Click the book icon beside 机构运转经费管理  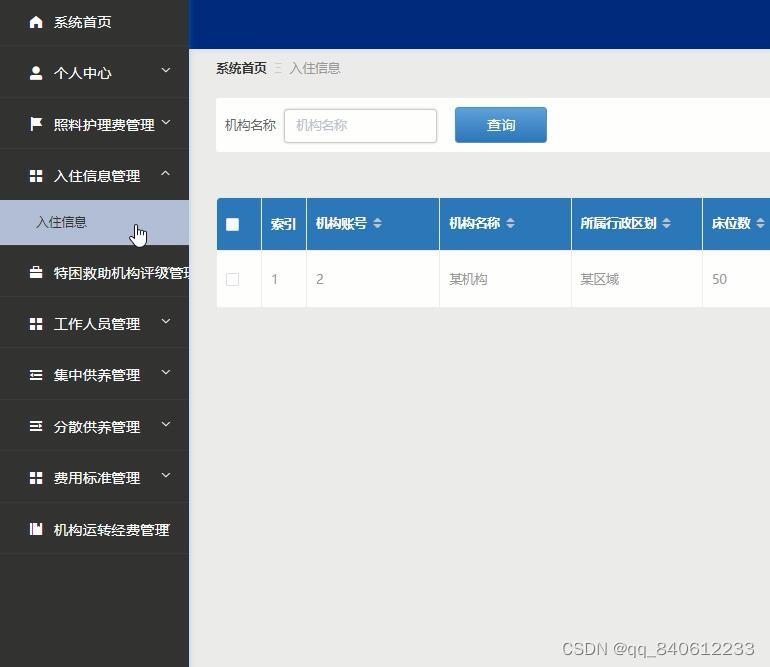[x=36, y=529]
